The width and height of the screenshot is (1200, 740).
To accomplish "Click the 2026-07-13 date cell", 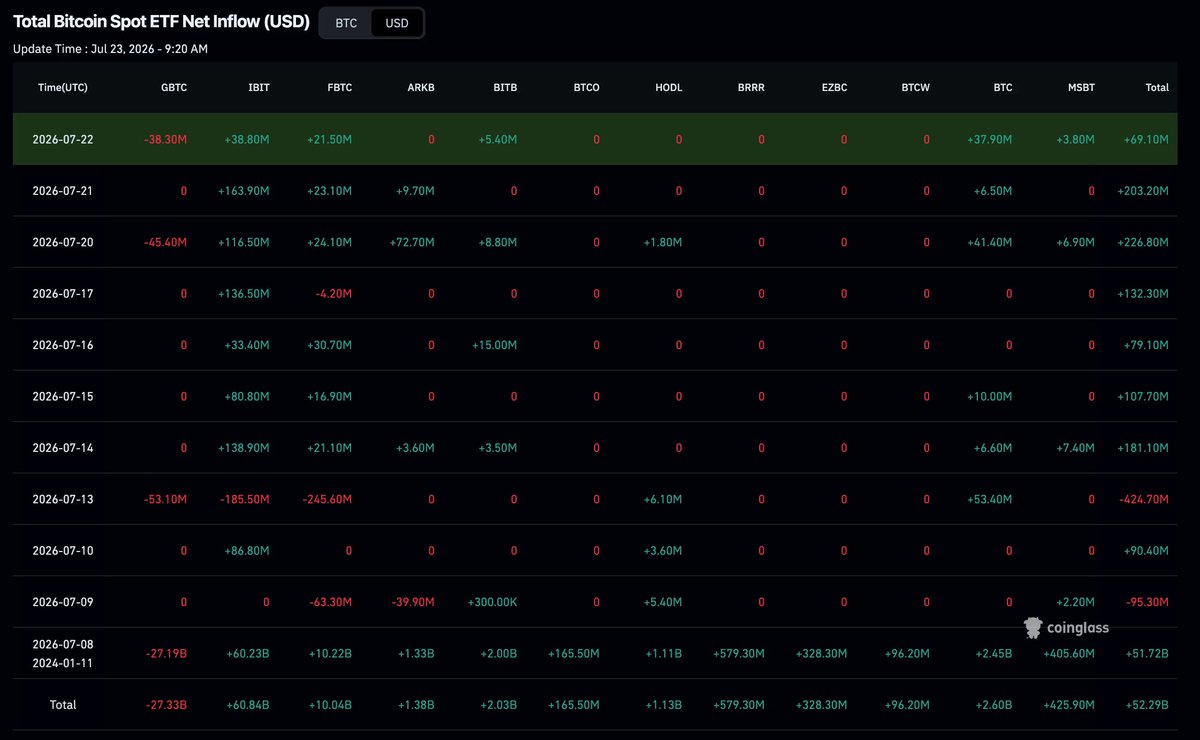I will click(x=63, y=499).
